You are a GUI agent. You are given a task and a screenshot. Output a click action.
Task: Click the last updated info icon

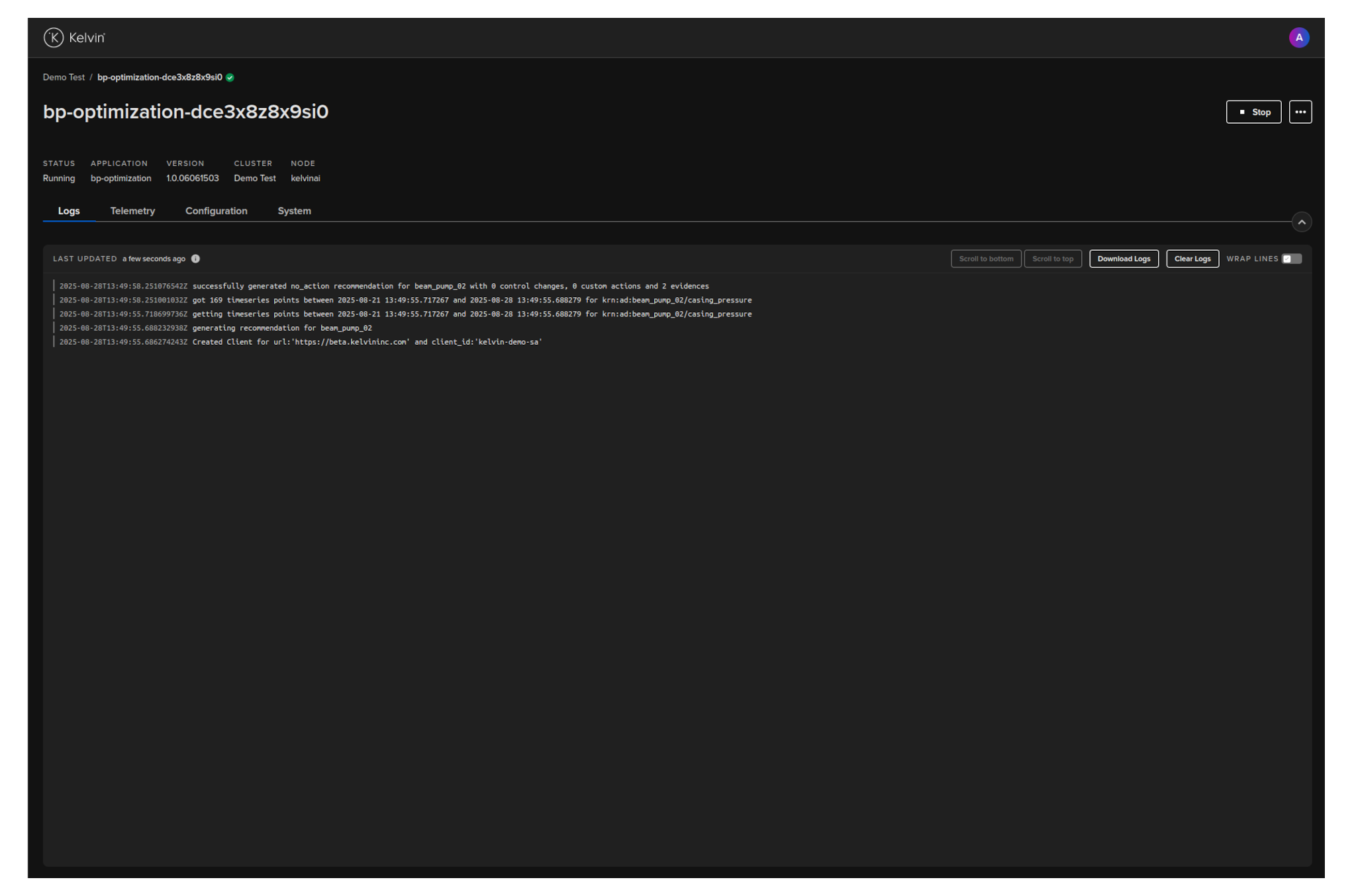[x=195, y=259]
